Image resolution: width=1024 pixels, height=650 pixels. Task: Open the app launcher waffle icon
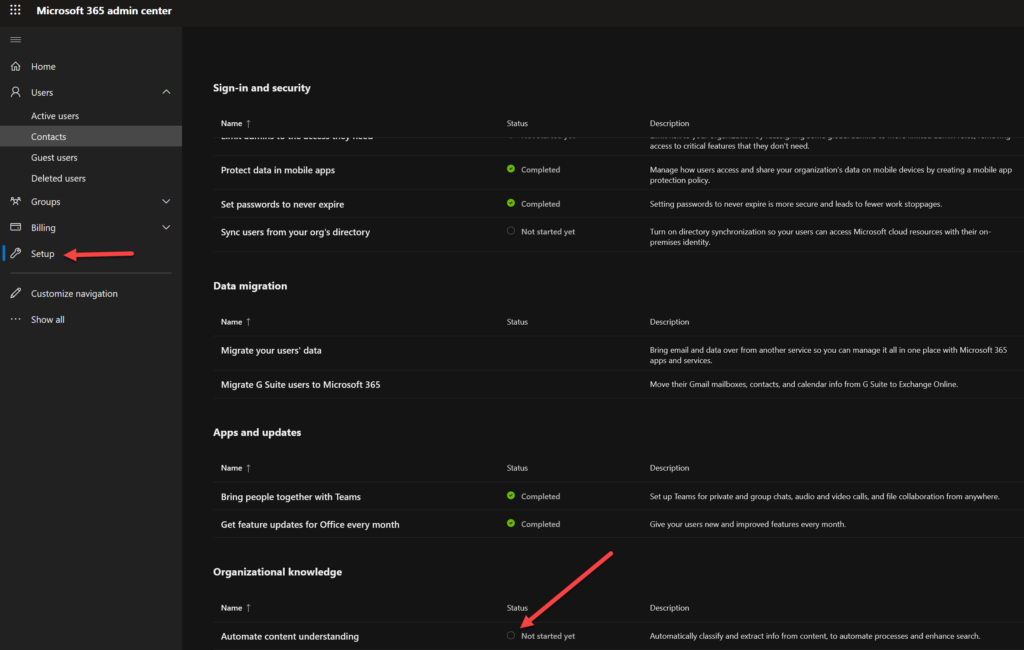[15, 10]
